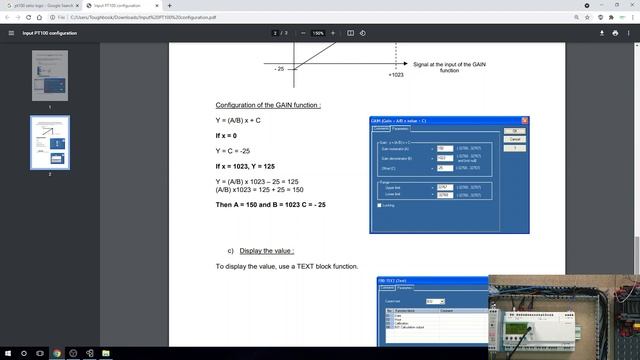Click the Chrome icon on the taskbar
The image size is (640, 360).
(x=57, y=353)
